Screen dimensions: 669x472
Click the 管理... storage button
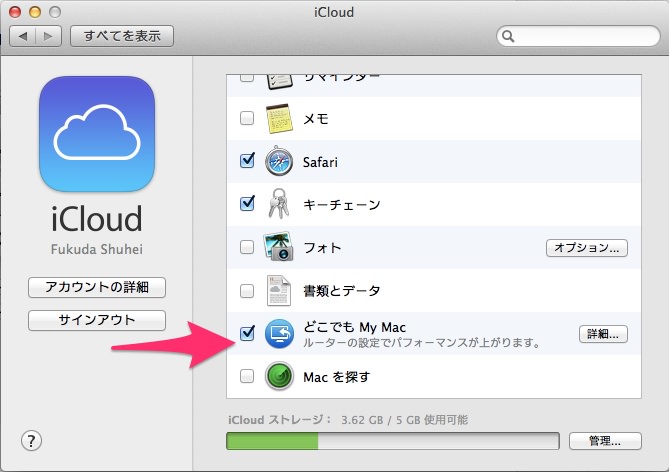(605, 441)
